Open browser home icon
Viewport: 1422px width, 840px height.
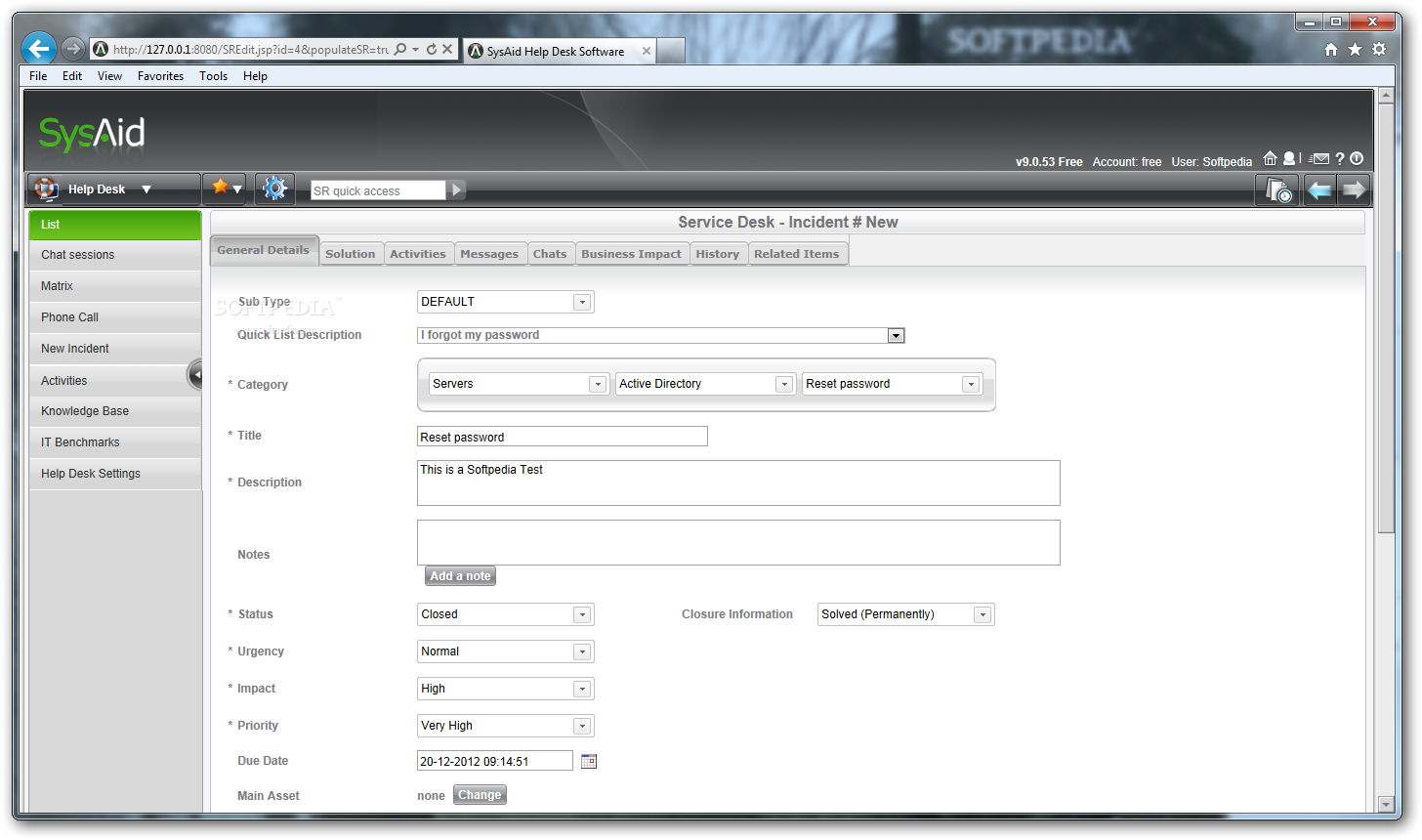pos(1331,49)
